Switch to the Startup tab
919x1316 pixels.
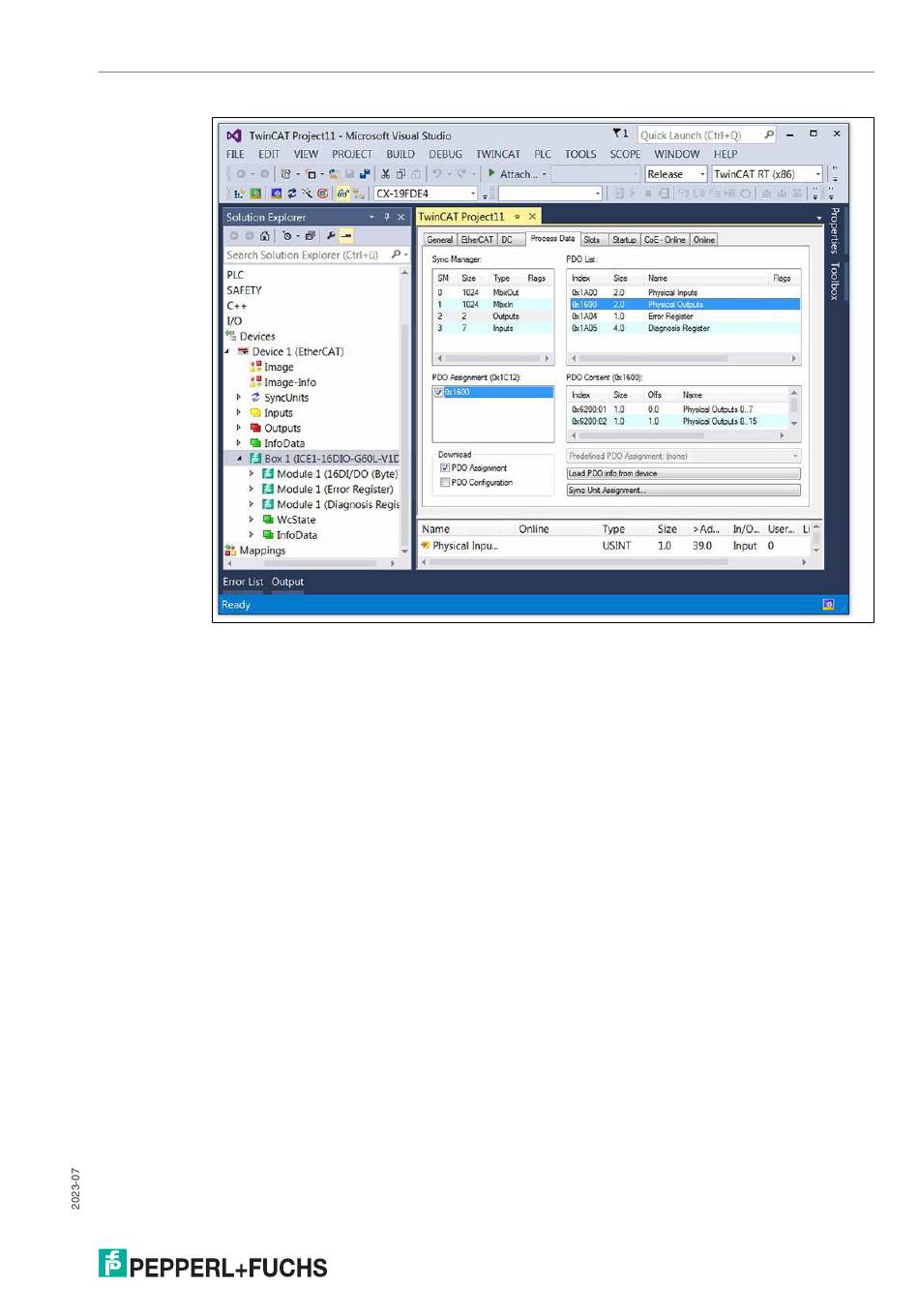(624, 239)
